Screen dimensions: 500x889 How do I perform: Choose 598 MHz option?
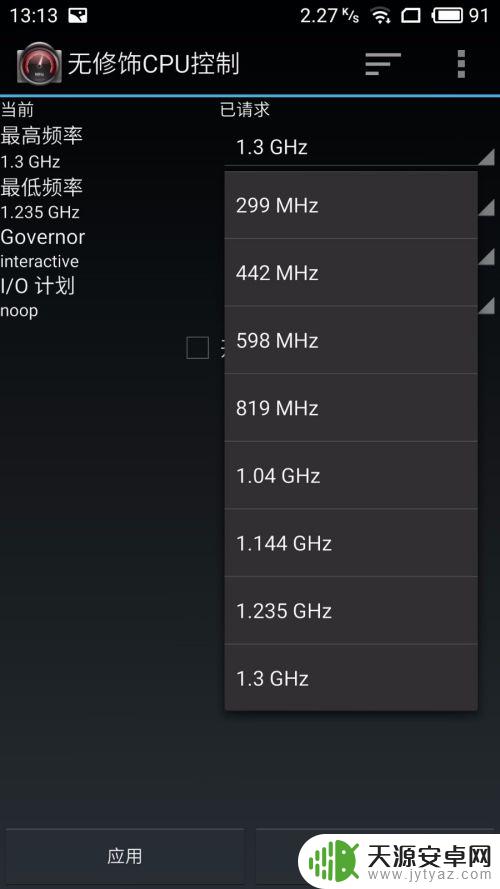pos(351,340)
